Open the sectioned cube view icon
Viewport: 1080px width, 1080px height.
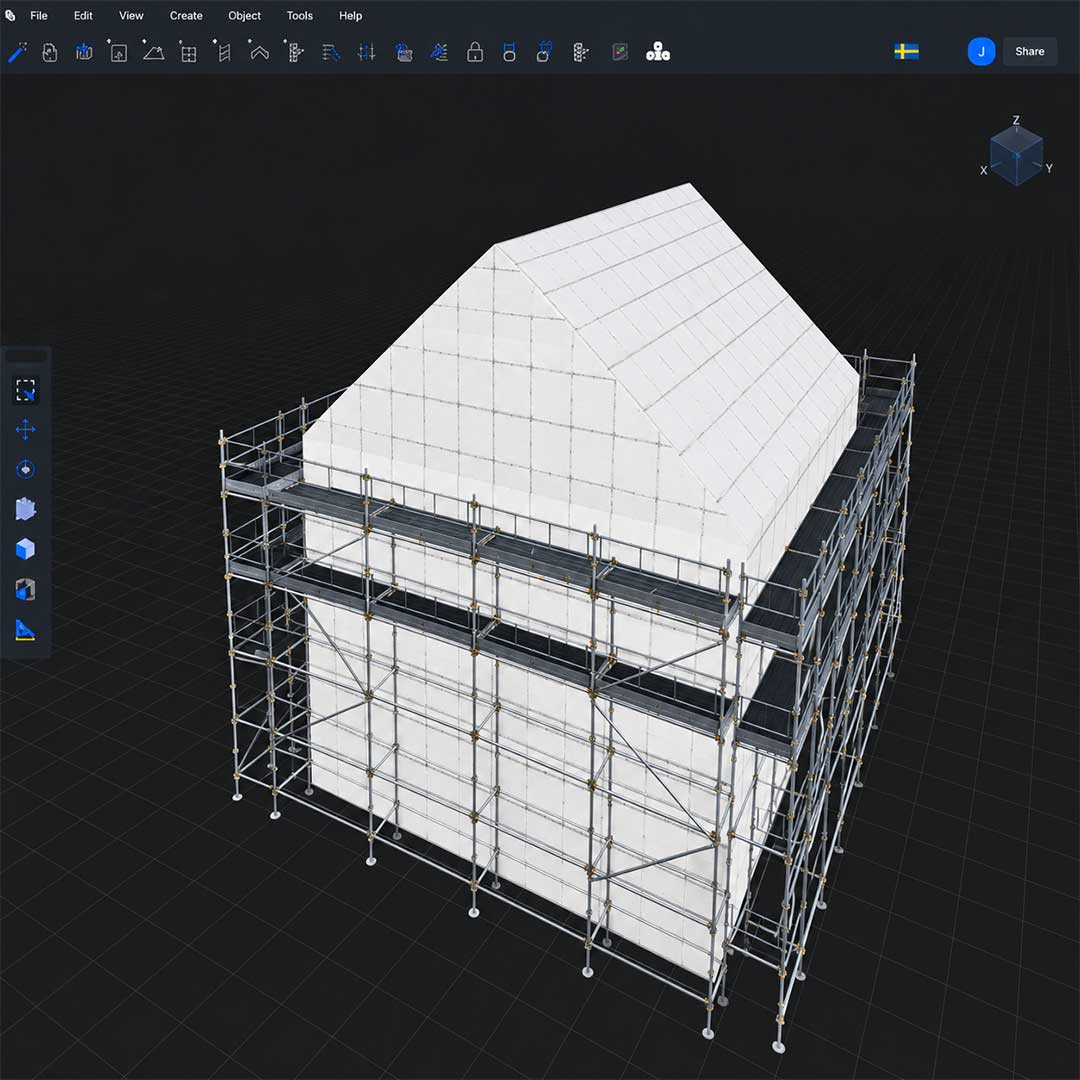click(x=25, y=590)
